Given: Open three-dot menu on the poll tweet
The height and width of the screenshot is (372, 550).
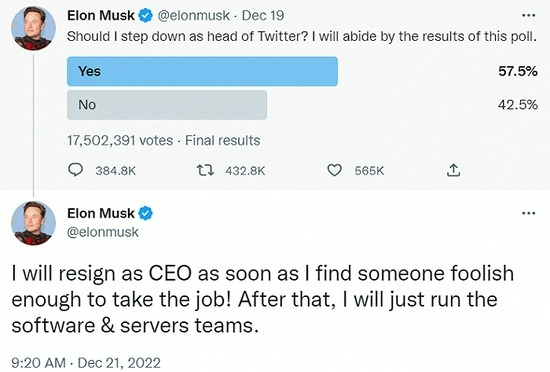Looking at the screenshot, I should tap(529, 15).
